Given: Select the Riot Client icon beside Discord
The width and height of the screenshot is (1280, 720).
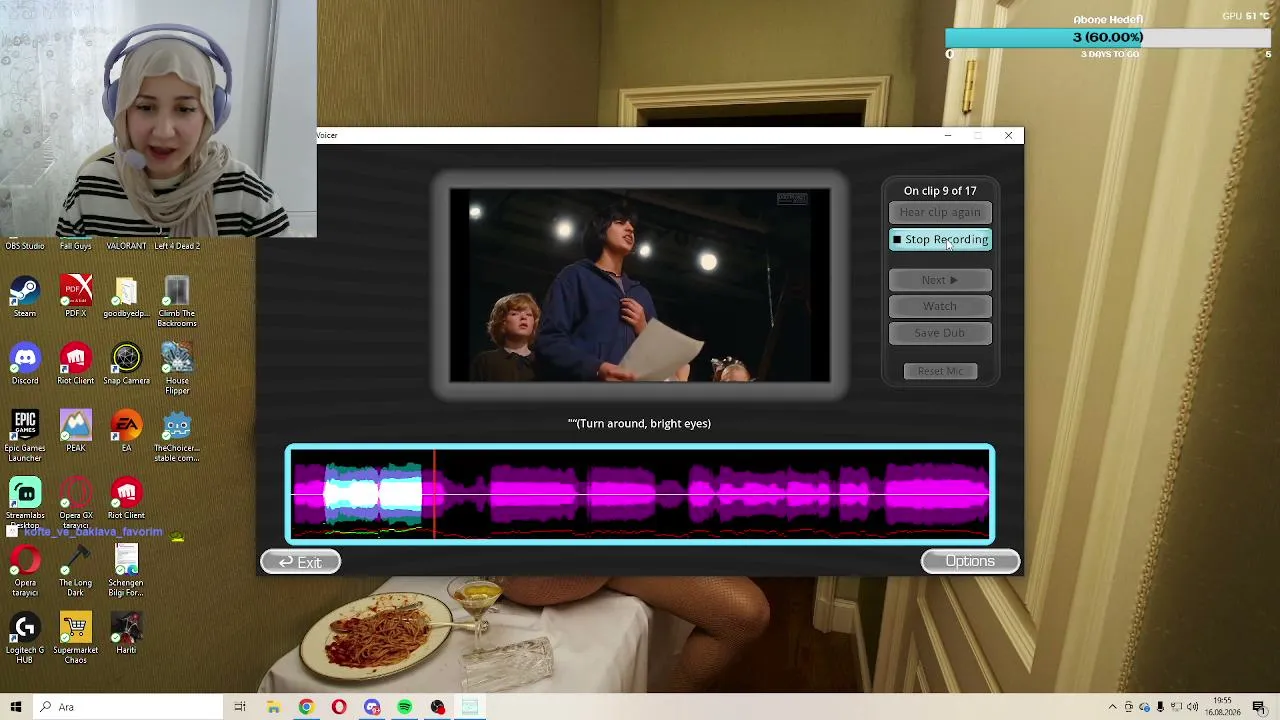Looking at the screenshot, I should point(76,364).
